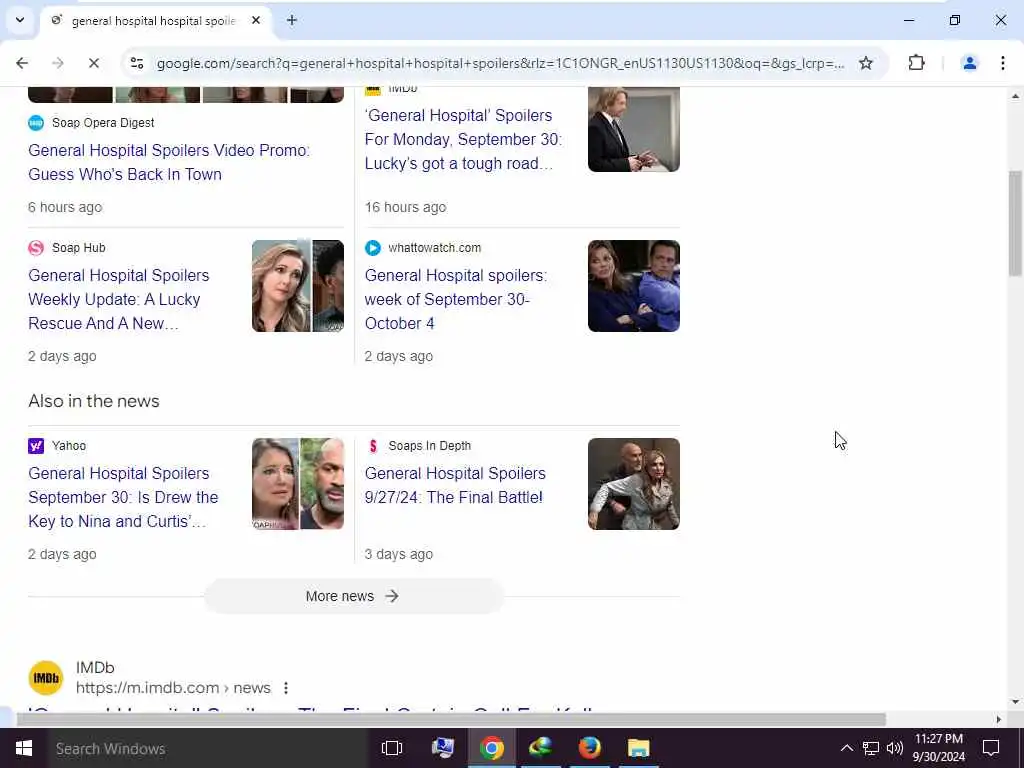Open 'Spoilers For Monday, September 30' article
This screenshot has width=1024, height=768.
pyautogui.click(x=463, y=139)
